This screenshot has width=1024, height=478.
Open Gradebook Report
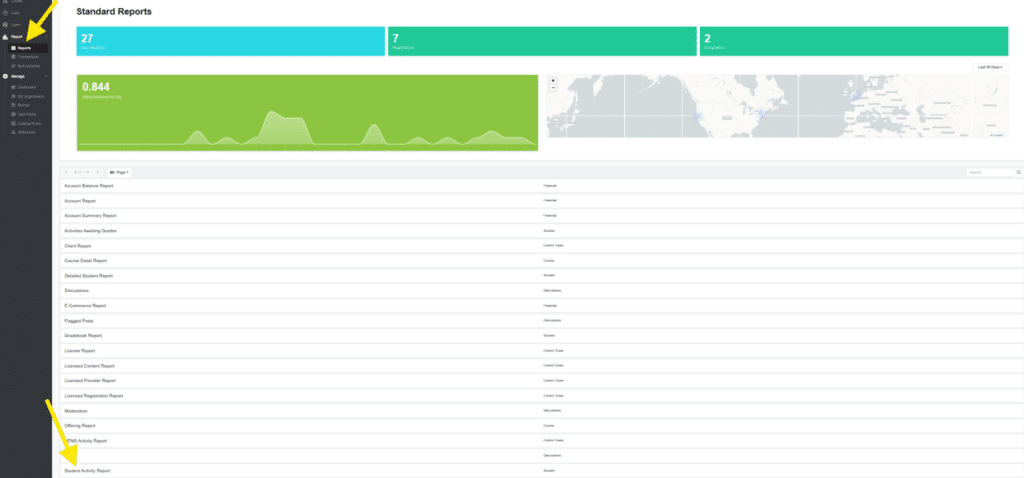541,336
